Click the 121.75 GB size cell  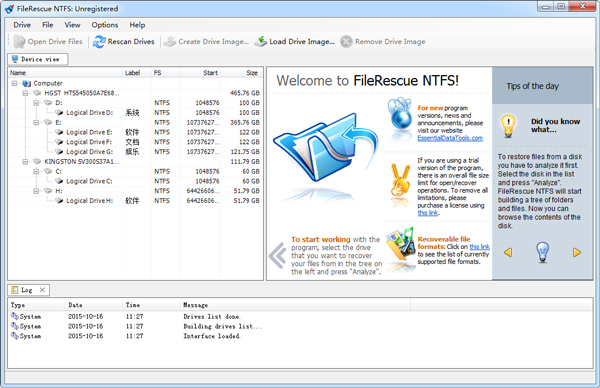[x=245, y=152]
